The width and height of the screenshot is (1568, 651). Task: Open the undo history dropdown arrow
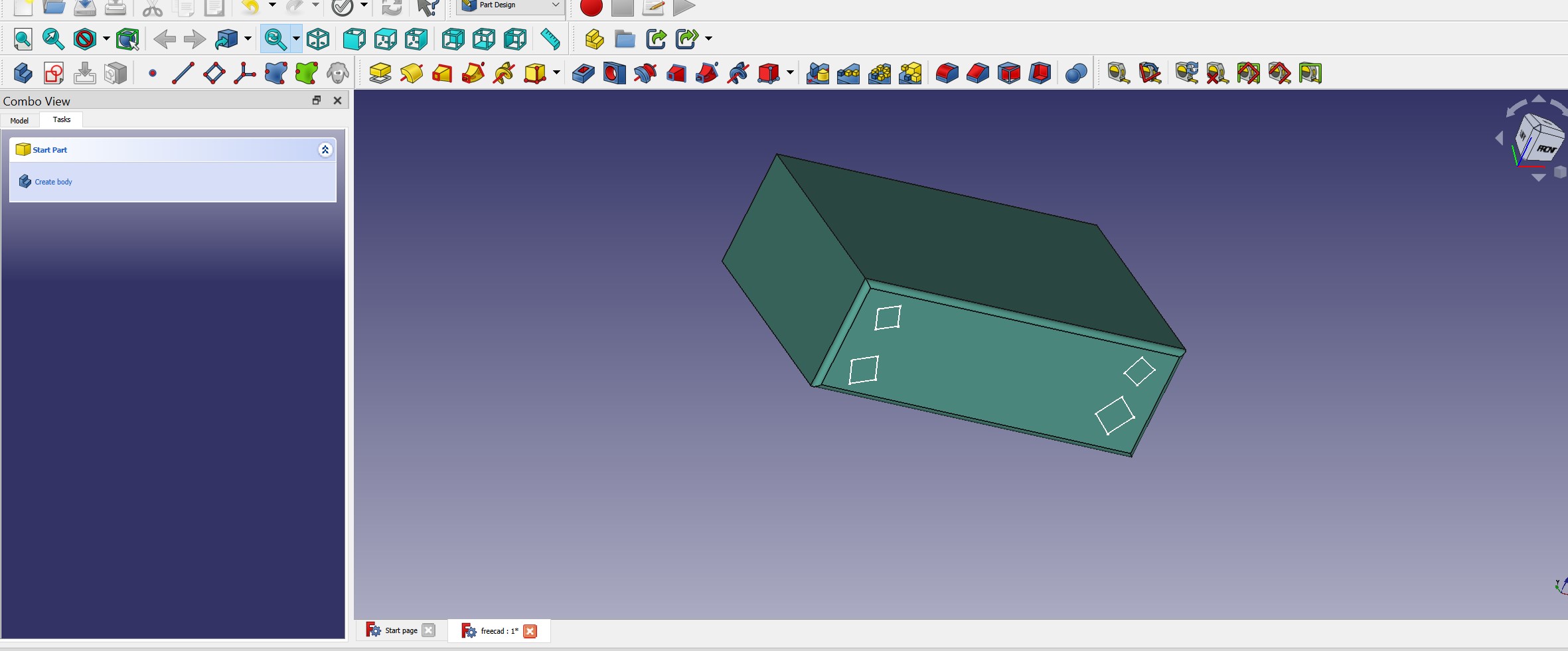272,5
